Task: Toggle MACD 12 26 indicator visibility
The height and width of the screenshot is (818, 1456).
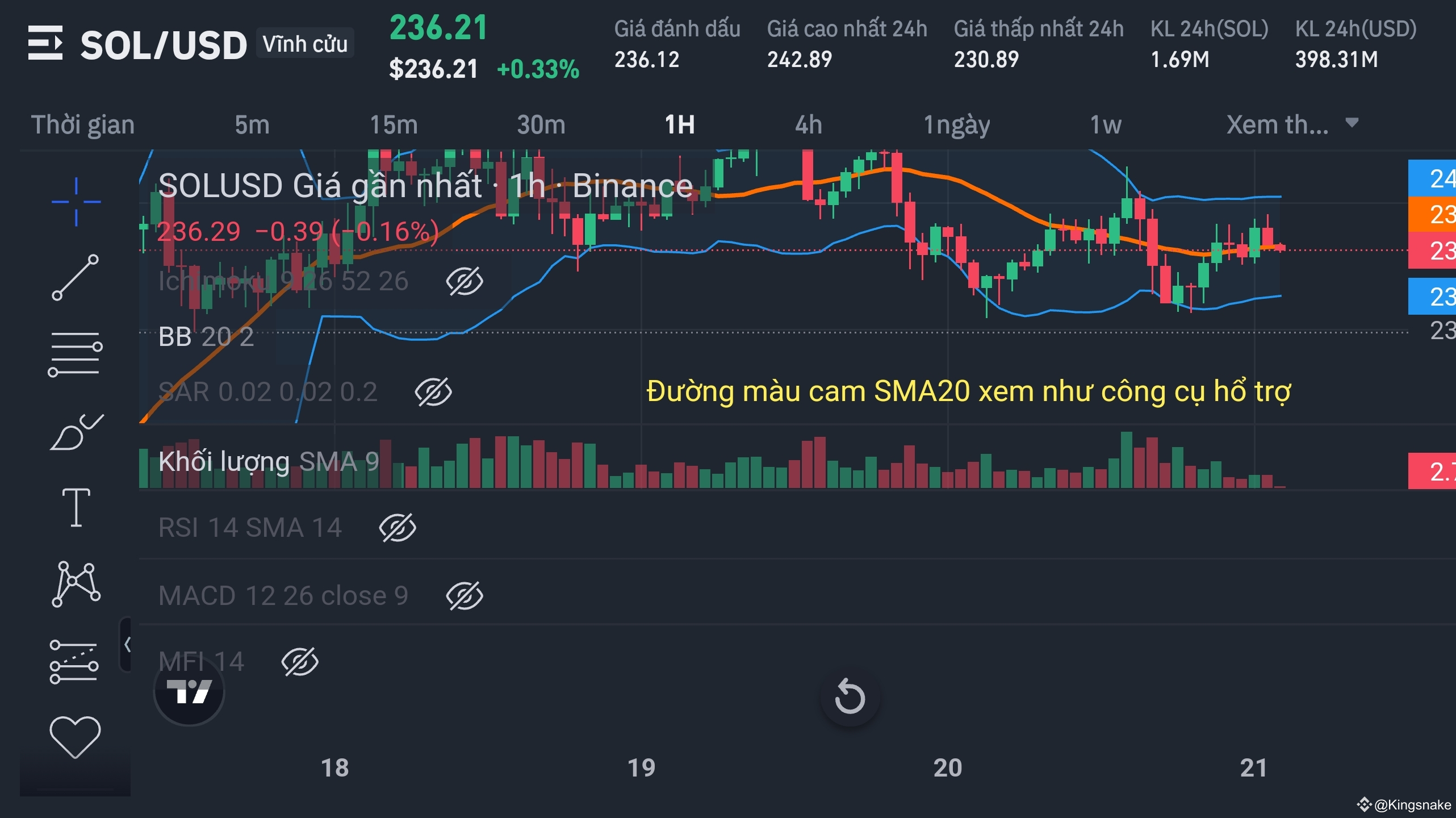Action: [x=465, y=596]
